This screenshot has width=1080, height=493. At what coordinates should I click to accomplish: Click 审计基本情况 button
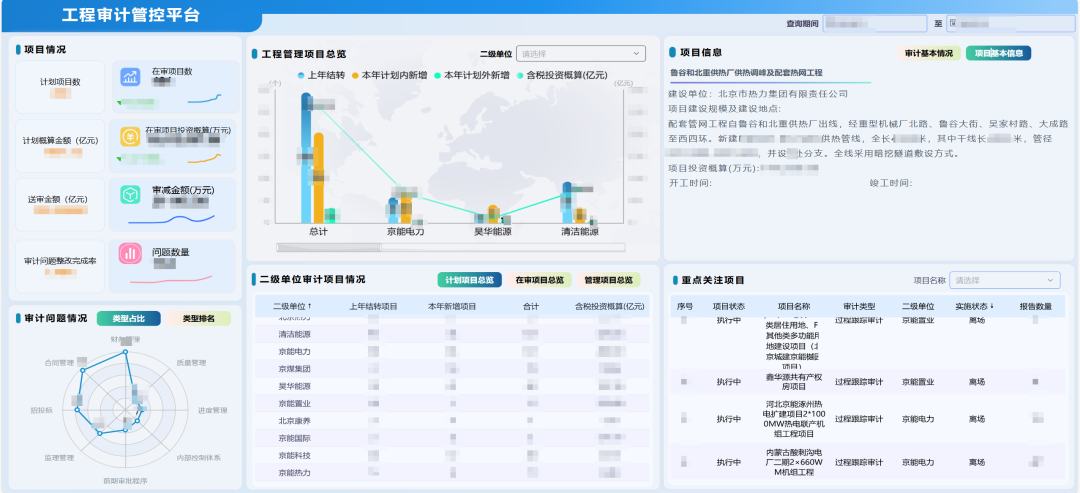coord(929,53)
